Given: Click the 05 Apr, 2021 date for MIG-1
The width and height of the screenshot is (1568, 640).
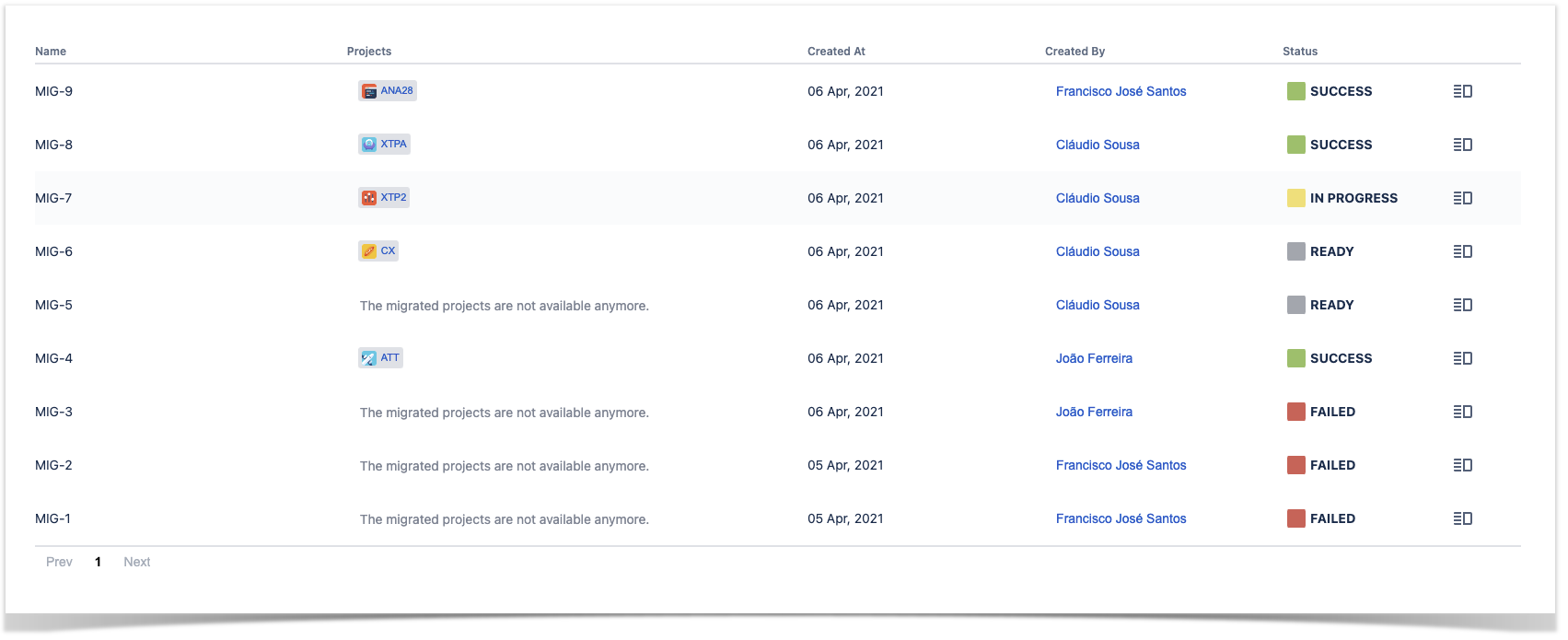Looking at the screenshot, I should click(x=845, y=518).
